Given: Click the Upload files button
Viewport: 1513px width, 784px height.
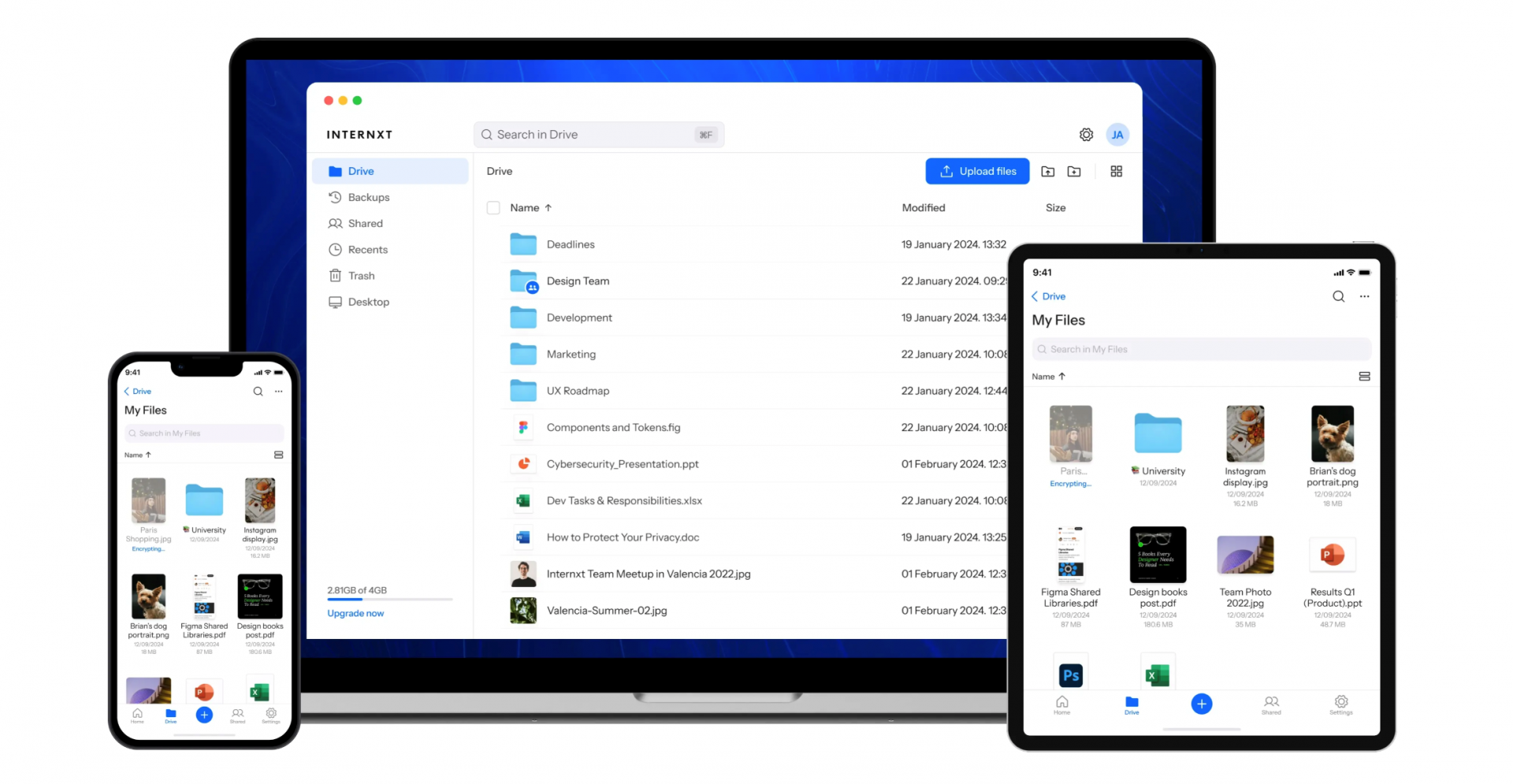Looking at the screenshot, I should tap(976, 172).
